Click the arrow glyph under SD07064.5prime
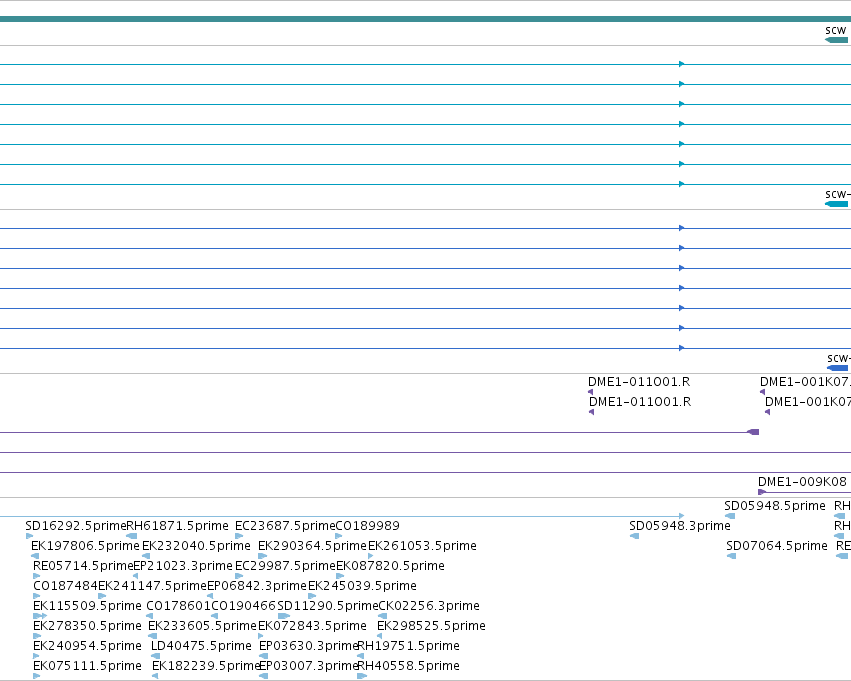The height and width of the screenshot is (681, 851). point(731,556)
